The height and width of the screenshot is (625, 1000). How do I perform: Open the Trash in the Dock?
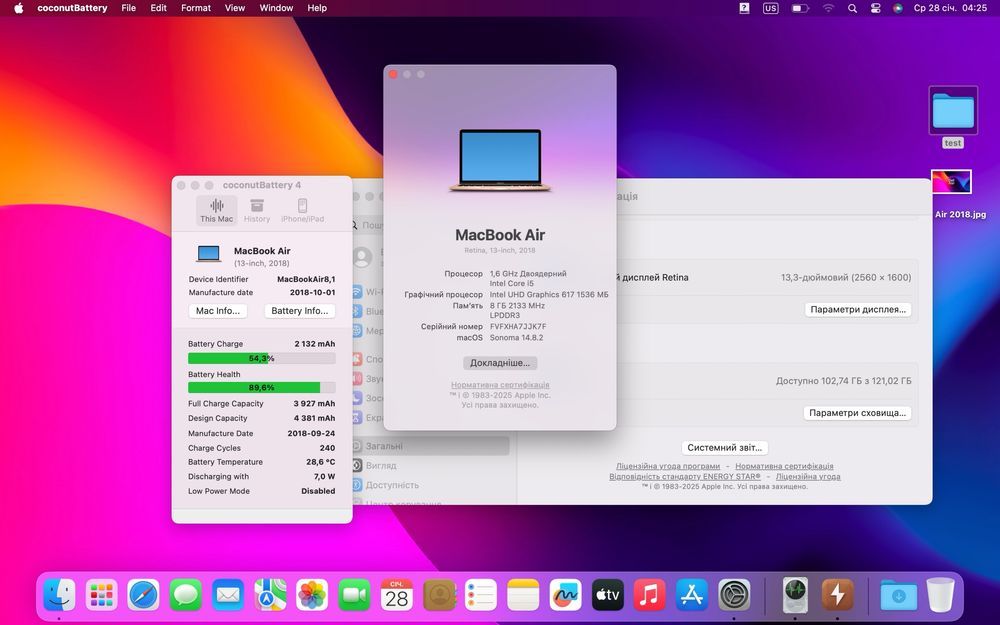coord(940,596)
